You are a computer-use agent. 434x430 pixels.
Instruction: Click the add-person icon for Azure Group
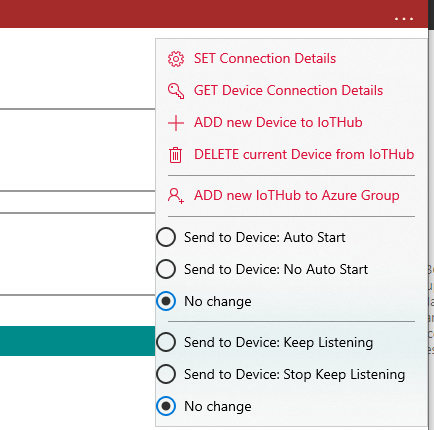176,196
